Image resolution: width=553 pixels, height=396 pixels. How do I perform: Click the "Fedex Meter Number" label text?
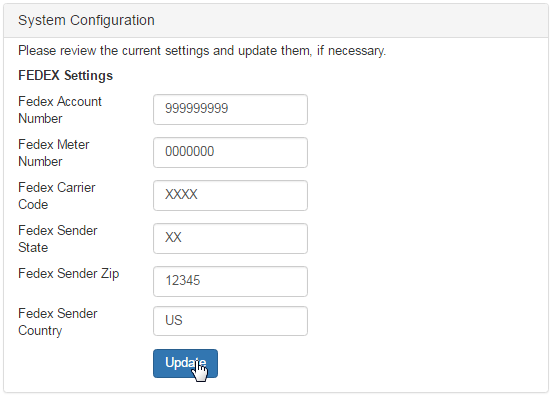click(54, 153)
